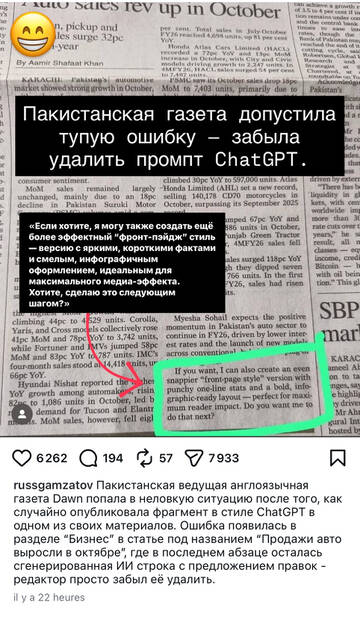
Task: Click the "By Aamir Shafaat Khan" byline
Action: [60, 63]
